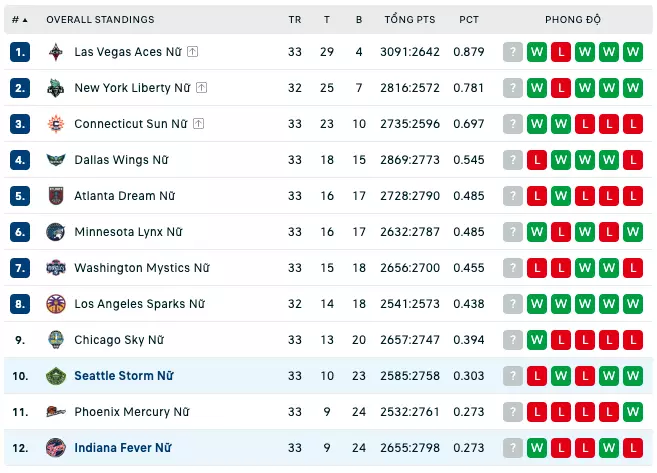
Task: Click the promotion arrow icon beside Connecticut Sun
Action: [x=198, y=124]
